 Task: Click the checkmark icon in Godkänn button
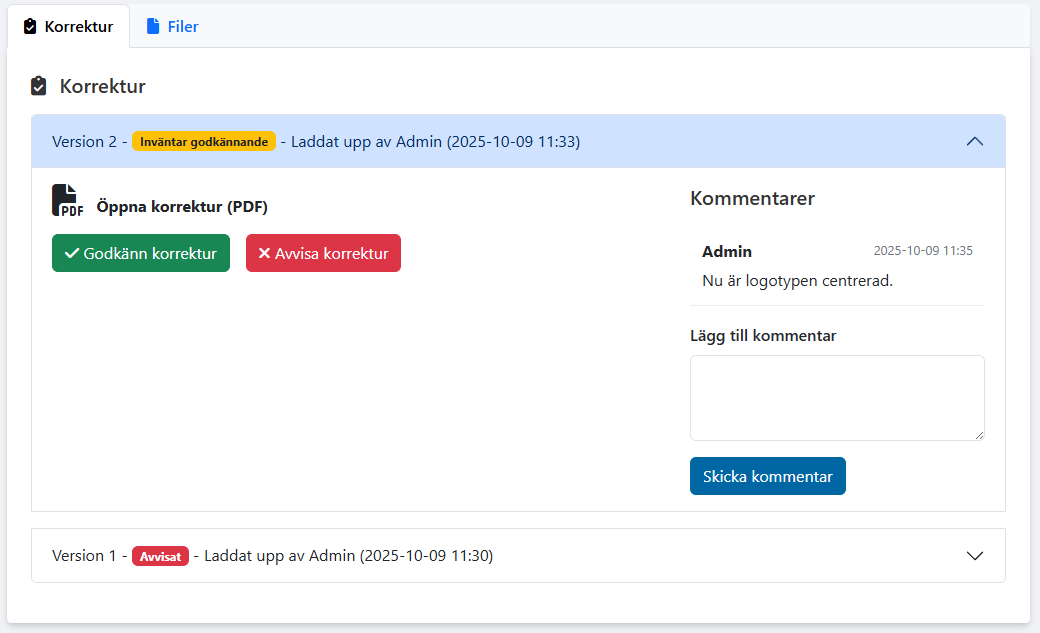(72, 254)
